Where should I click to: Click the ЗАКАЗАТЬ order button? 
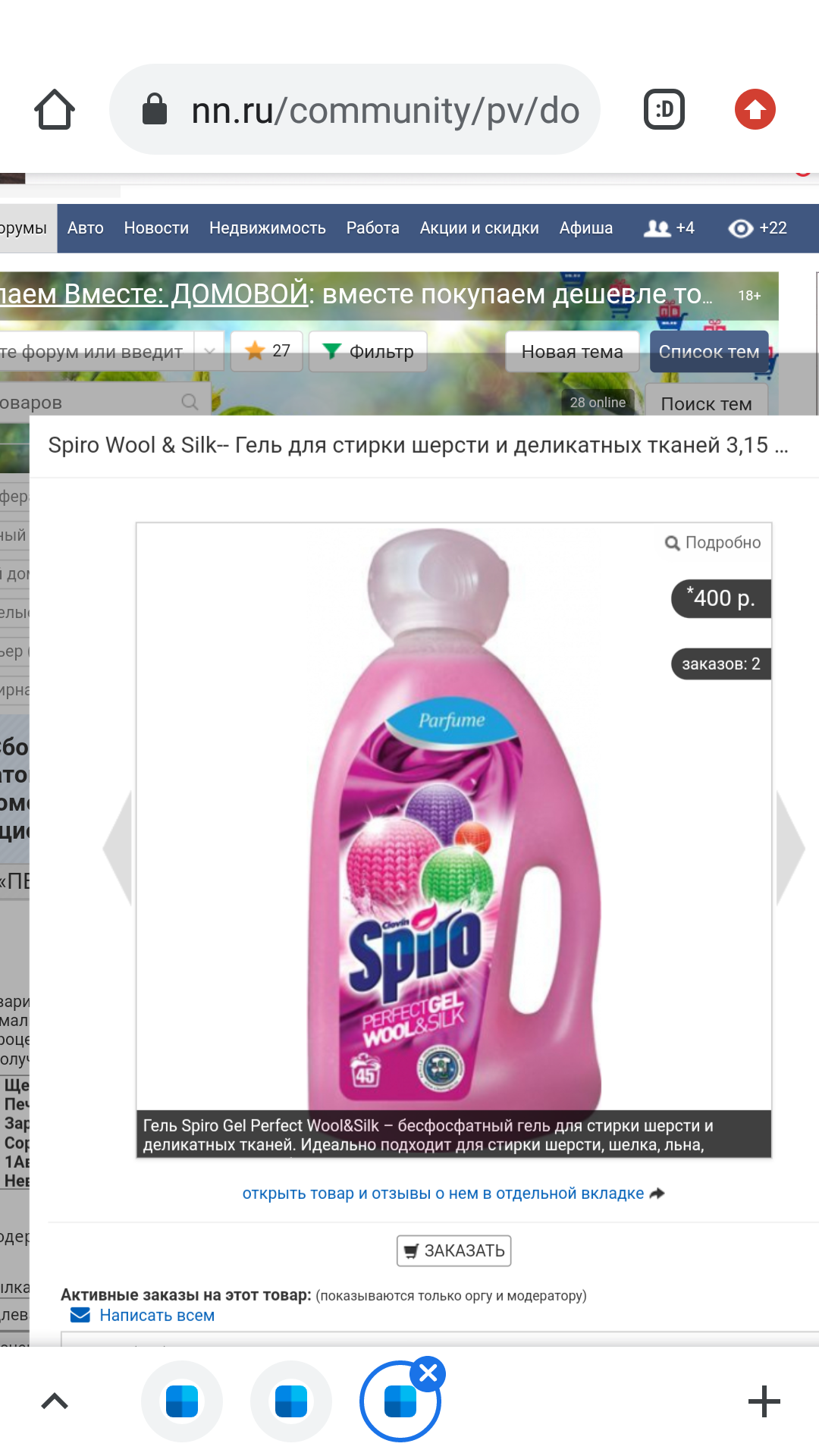[x=453, y=1251]
